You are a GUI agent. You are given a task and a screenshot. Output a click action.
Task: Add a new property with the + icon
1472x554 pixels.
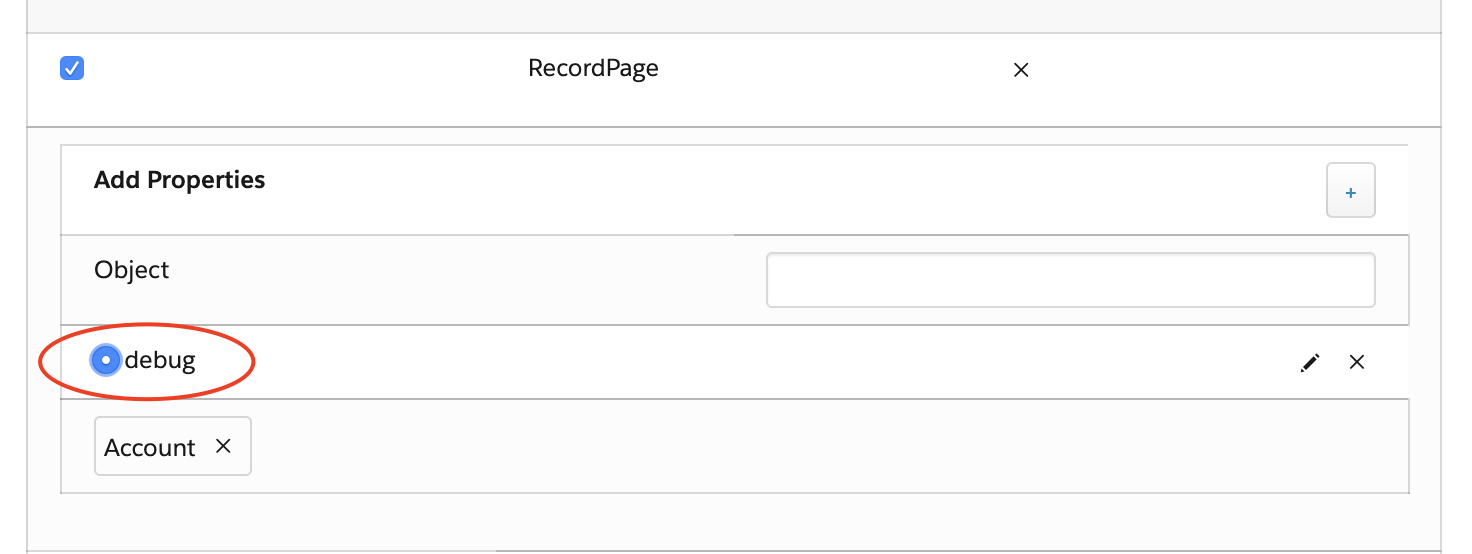pyautogui.click(x=1351, y=190)
